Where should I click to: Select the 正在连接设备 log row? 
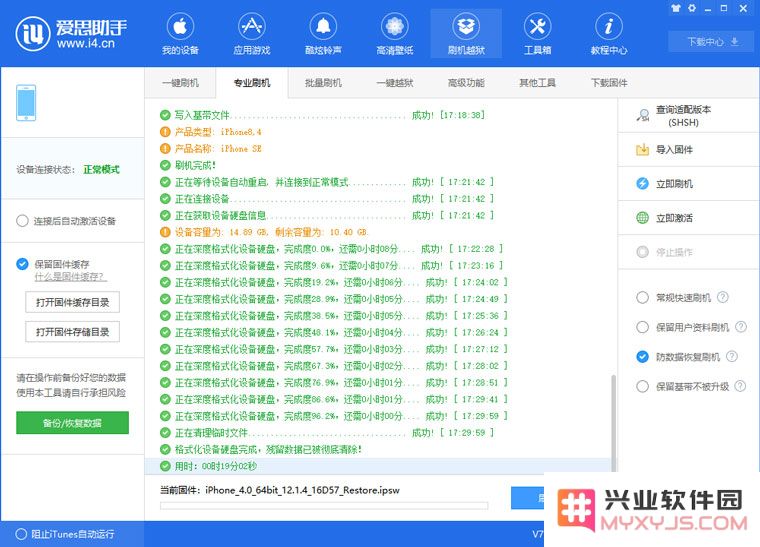click(378, 199)
